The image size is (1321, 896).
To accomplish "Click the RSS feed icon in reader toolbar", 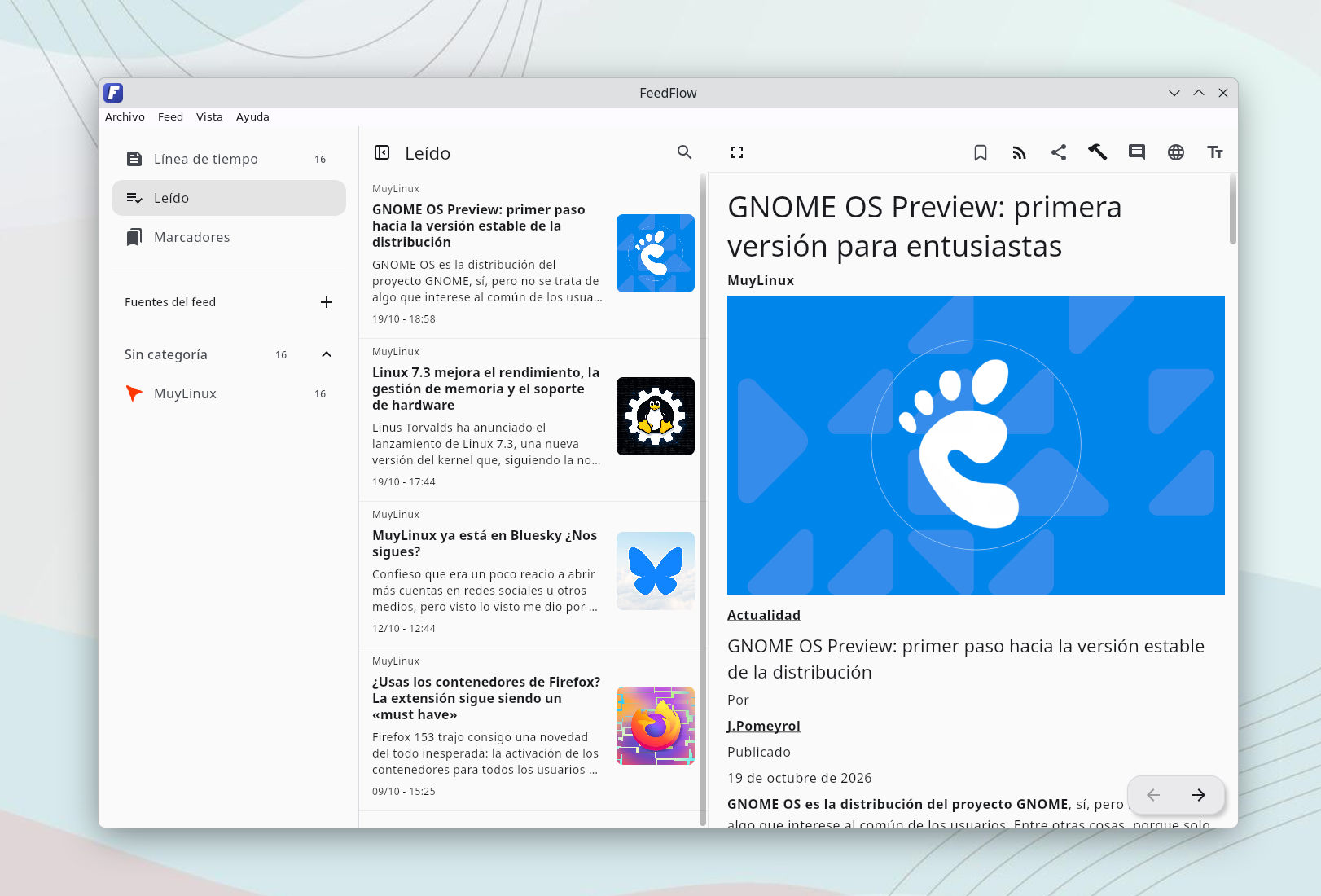I will coord(1020,152).
